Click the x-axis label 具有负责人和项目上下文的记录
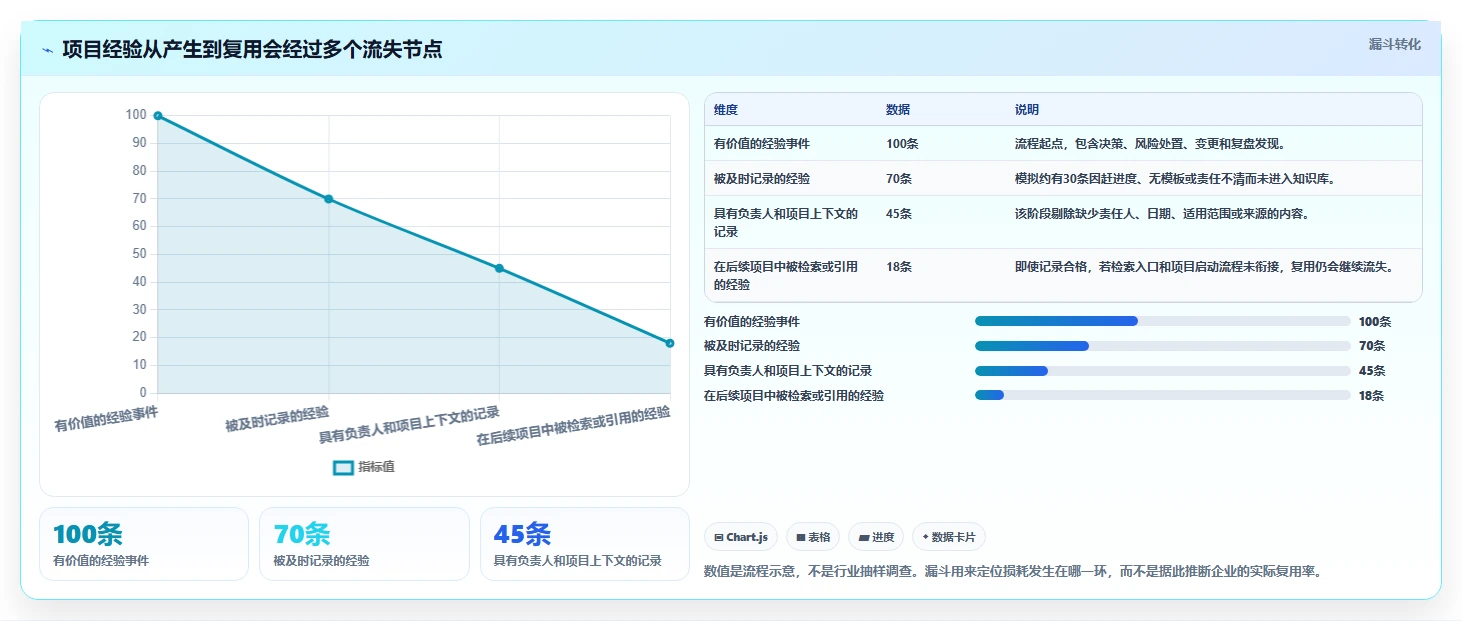1462x621 pixels. click(x=410, y=425)
